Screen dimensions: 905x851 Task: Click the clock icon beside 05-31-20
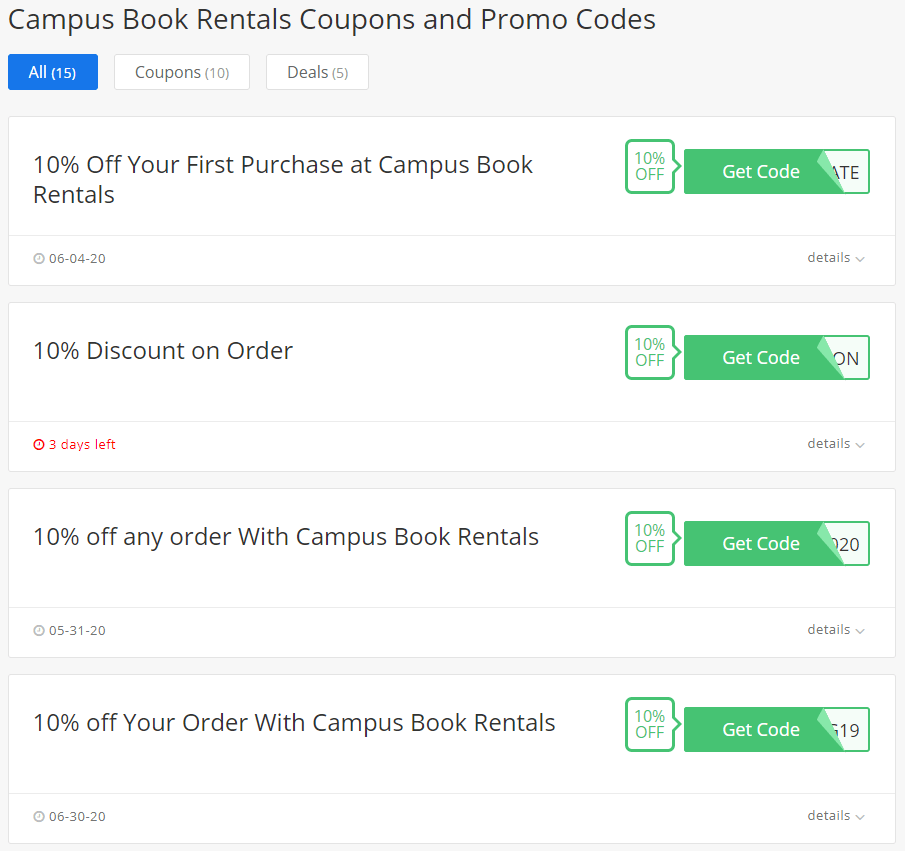[39, 630]
